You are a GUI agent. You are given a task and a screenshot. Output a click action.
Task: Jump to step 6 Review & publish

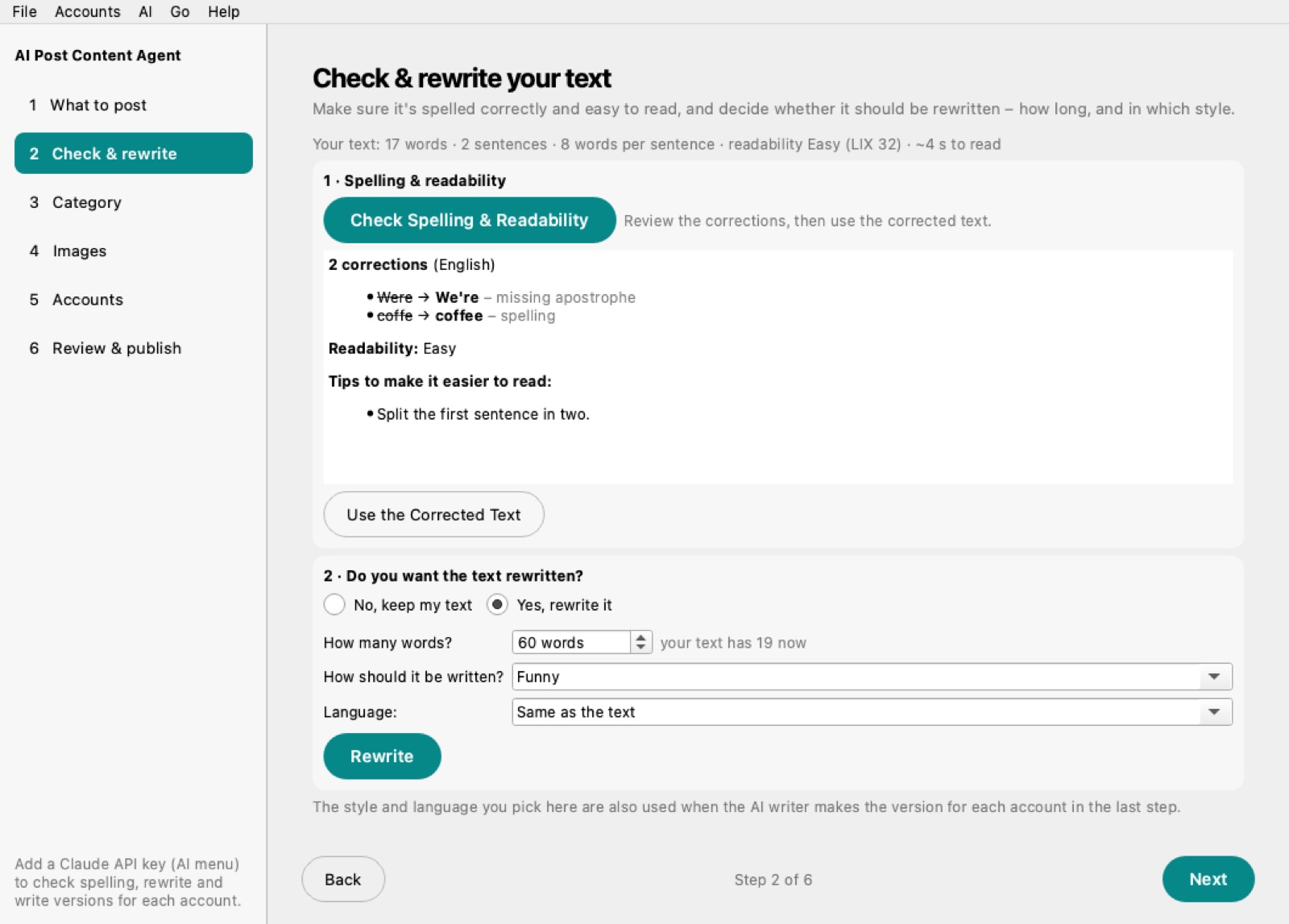(x=134, y=348)
